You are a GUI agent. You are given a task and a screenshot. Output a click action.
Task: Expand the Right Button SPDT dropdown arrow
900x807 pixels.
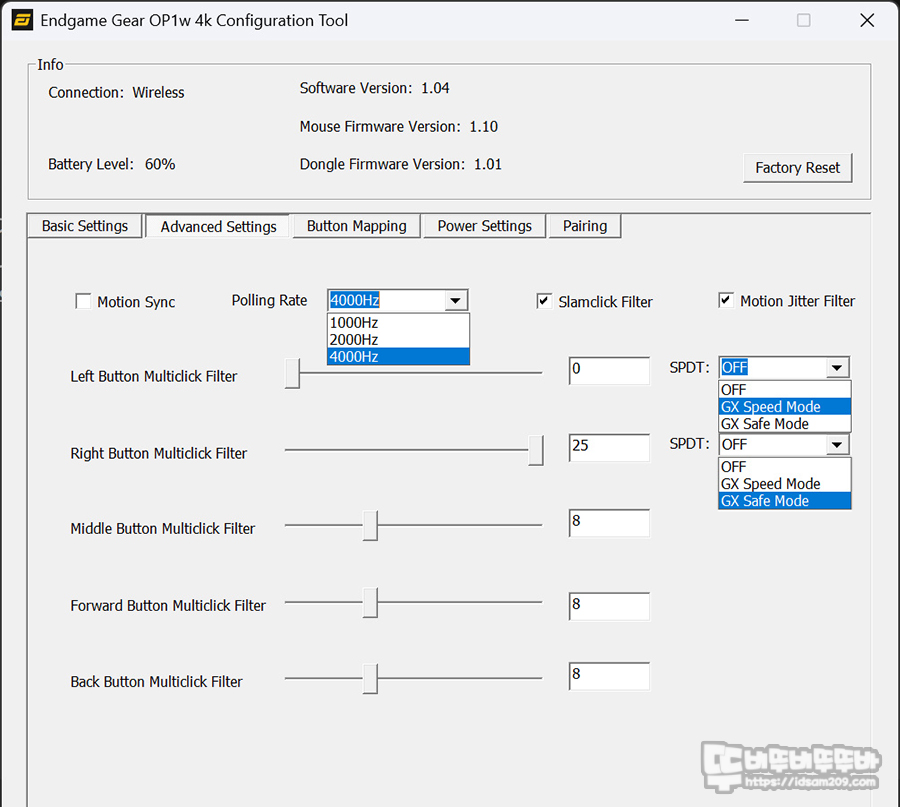(x=837, y=444)
